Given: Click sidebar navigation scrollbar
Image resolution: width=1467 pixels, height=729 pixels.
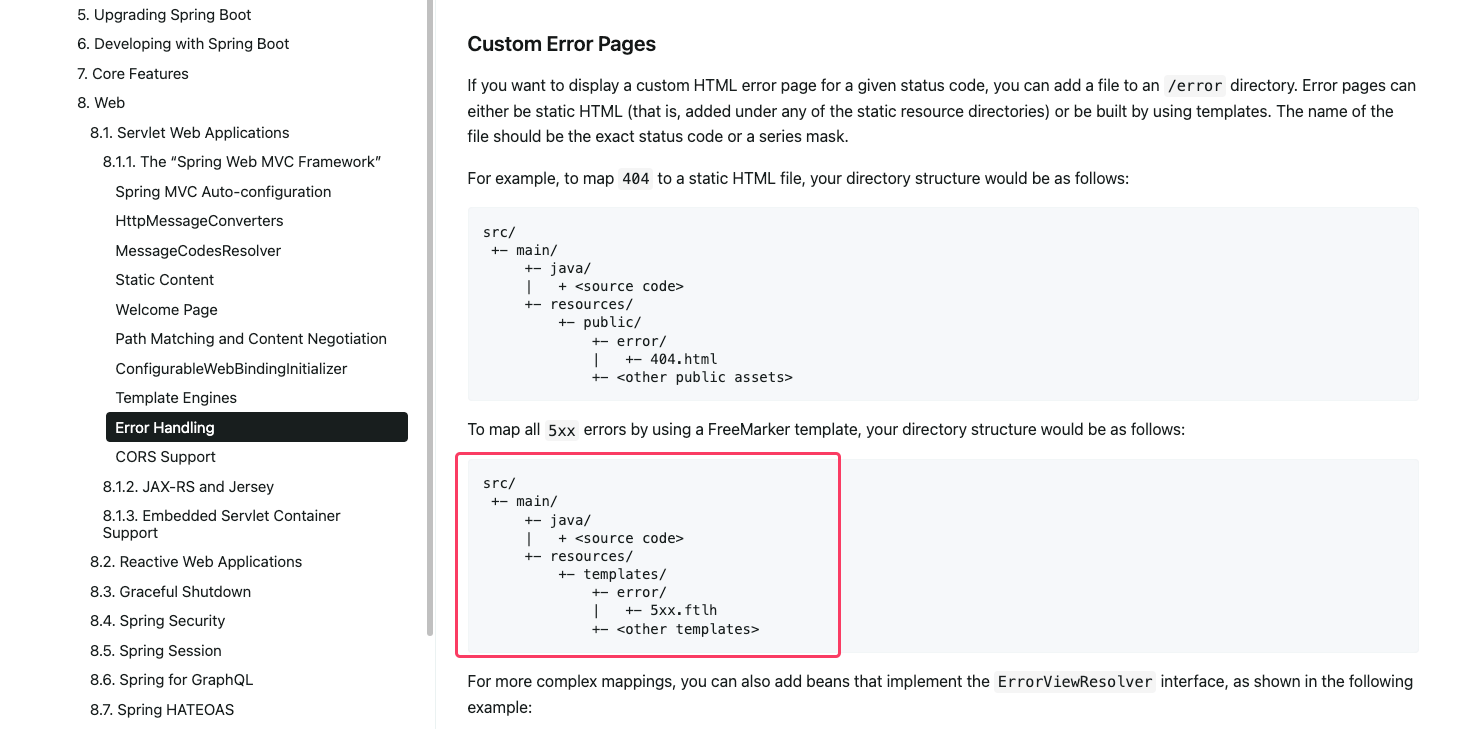Looking at the screenshot, I should 430,318.
